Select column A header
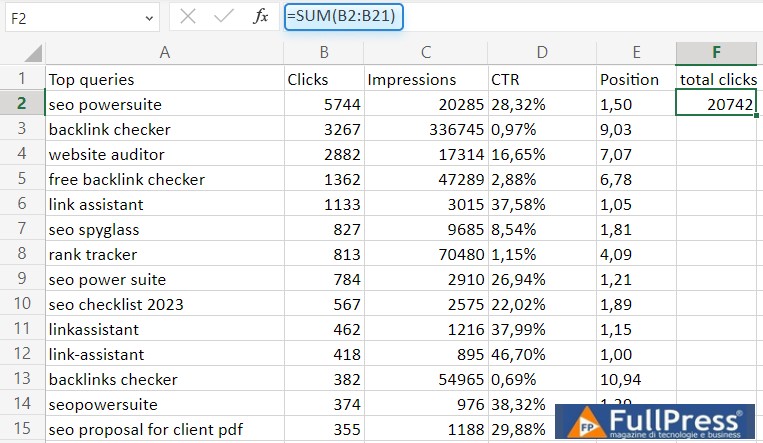The width and height of the screenshot is (763, 443). [164, 53]
